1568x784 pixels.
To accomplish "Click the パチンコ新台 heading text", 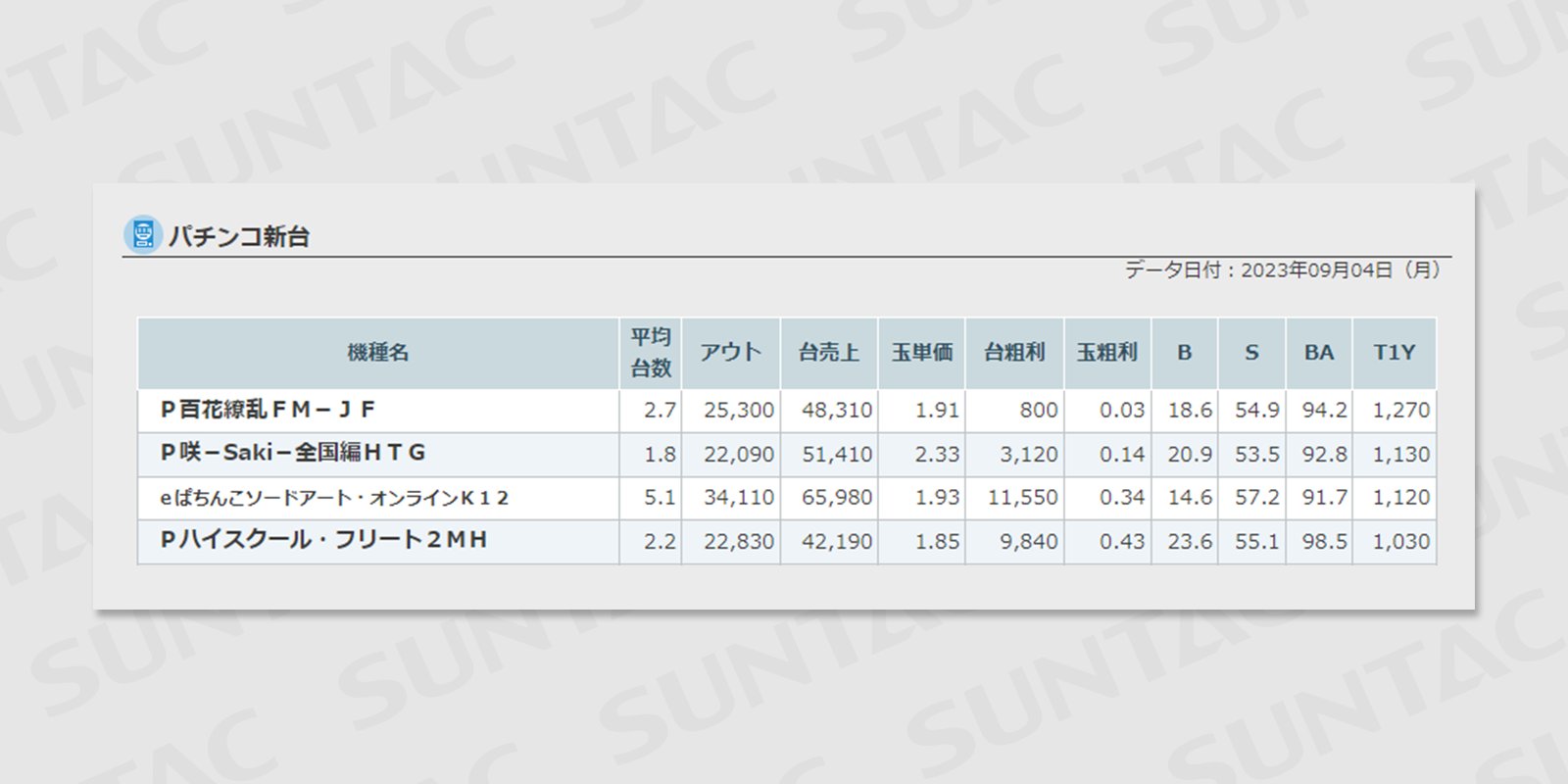I will point(239,236).
